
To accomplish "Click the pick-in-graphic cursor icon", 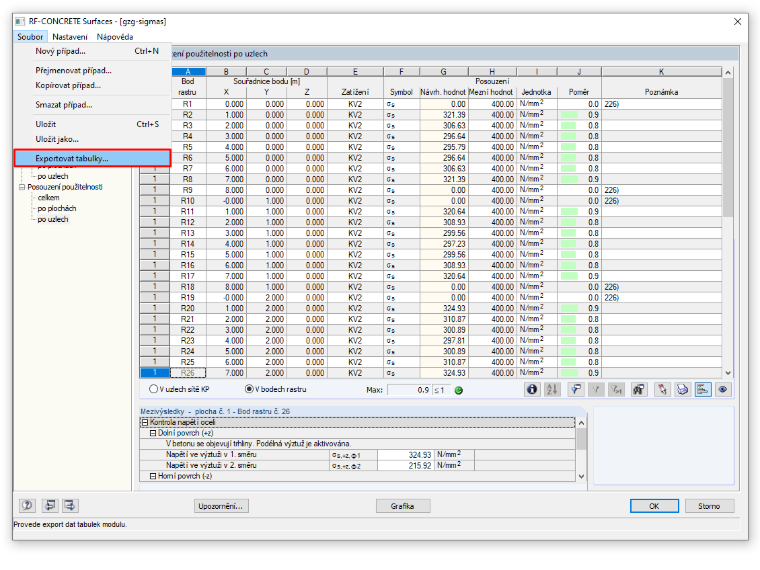I will (661, 389).
